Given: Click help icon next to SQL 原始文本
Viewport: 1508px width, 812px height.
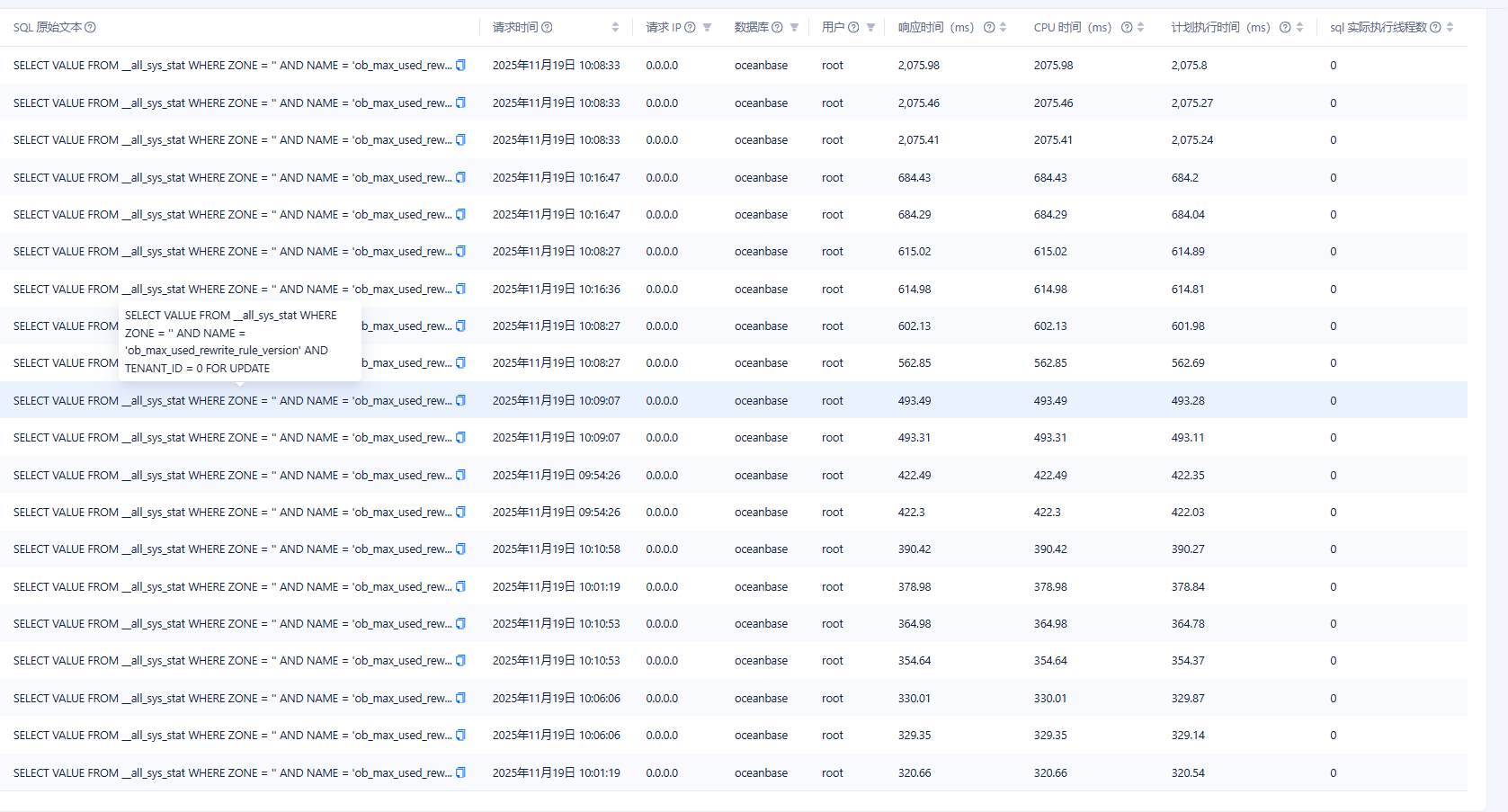Looking at the screenshot, I should pos(90,28).
